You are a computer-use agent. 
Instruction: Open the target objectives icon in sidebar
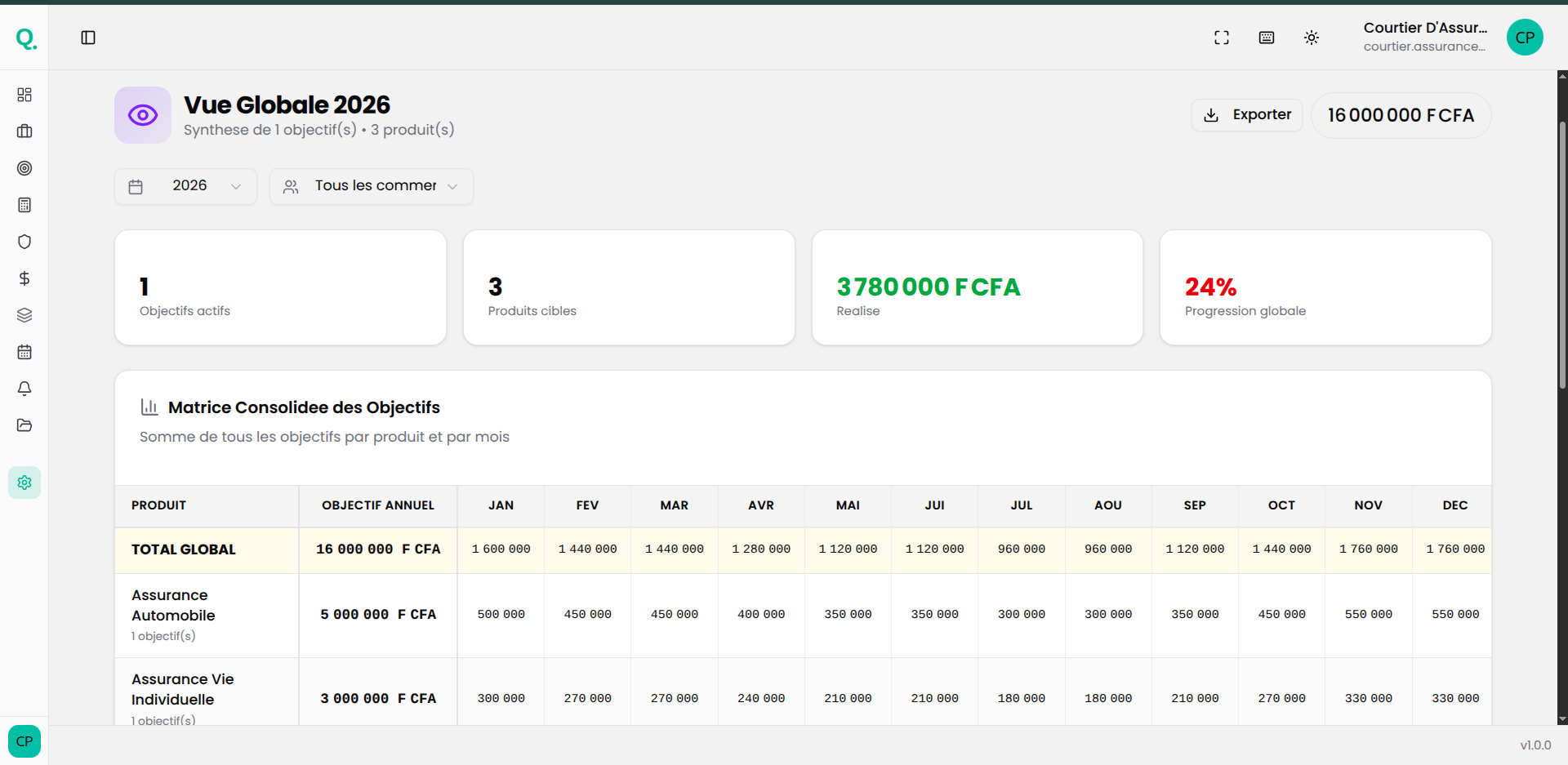24,168
